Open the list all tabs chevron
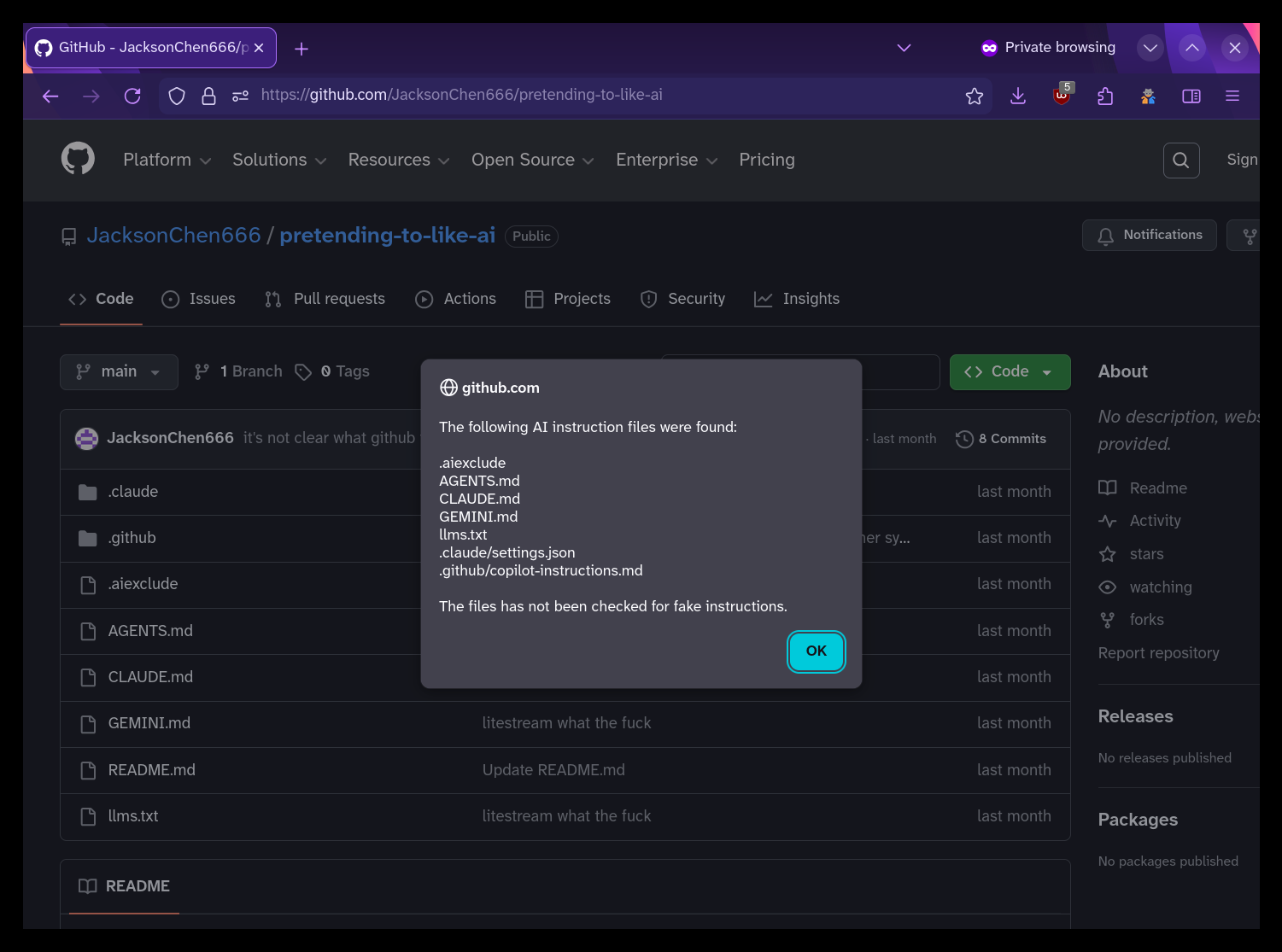1282x952 pixels. pyautogui.click(x=904, y=48)
